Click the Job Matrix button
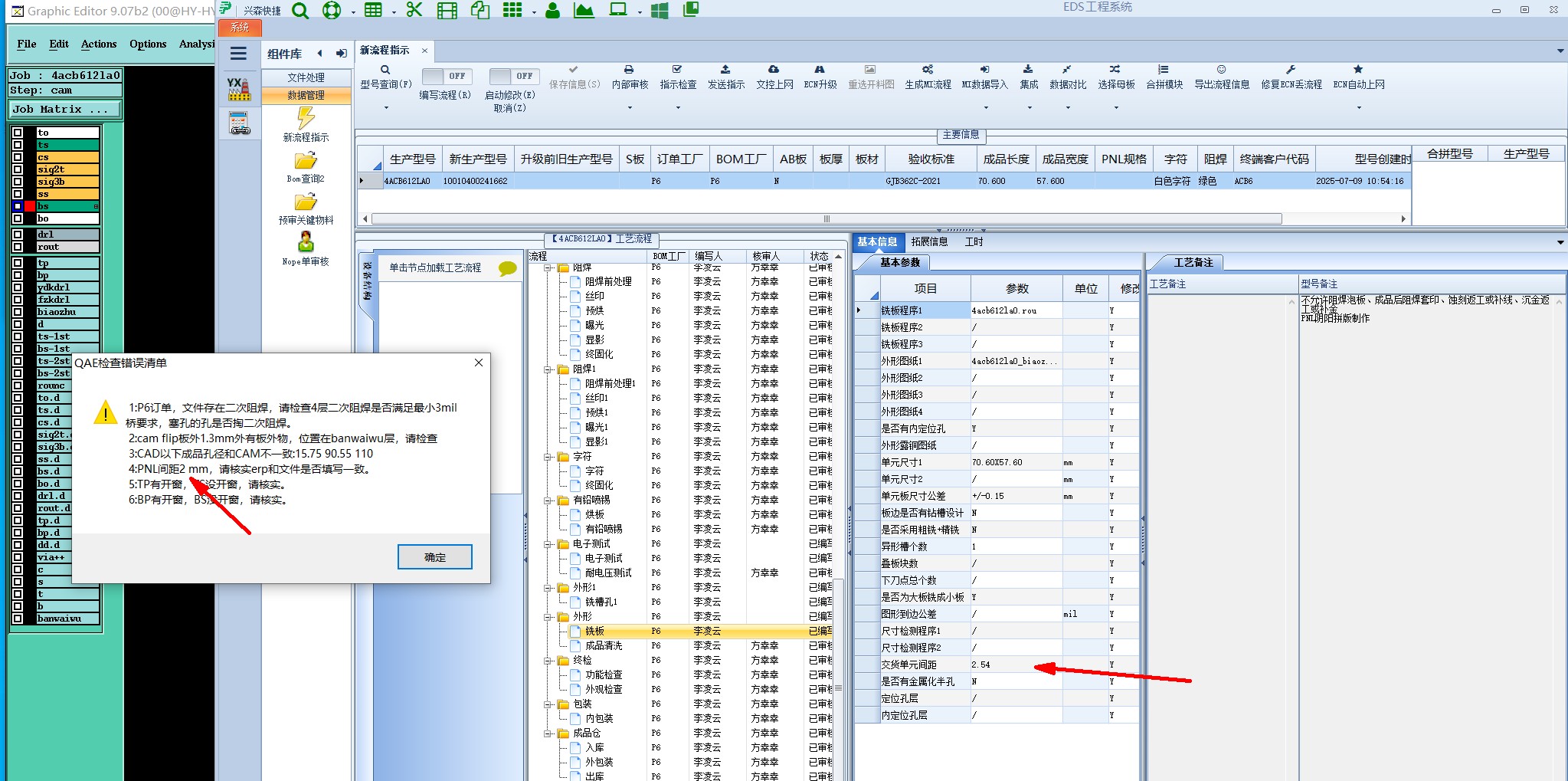Image resolution: width=1568 pixels, height=781 pixels. 65,110
